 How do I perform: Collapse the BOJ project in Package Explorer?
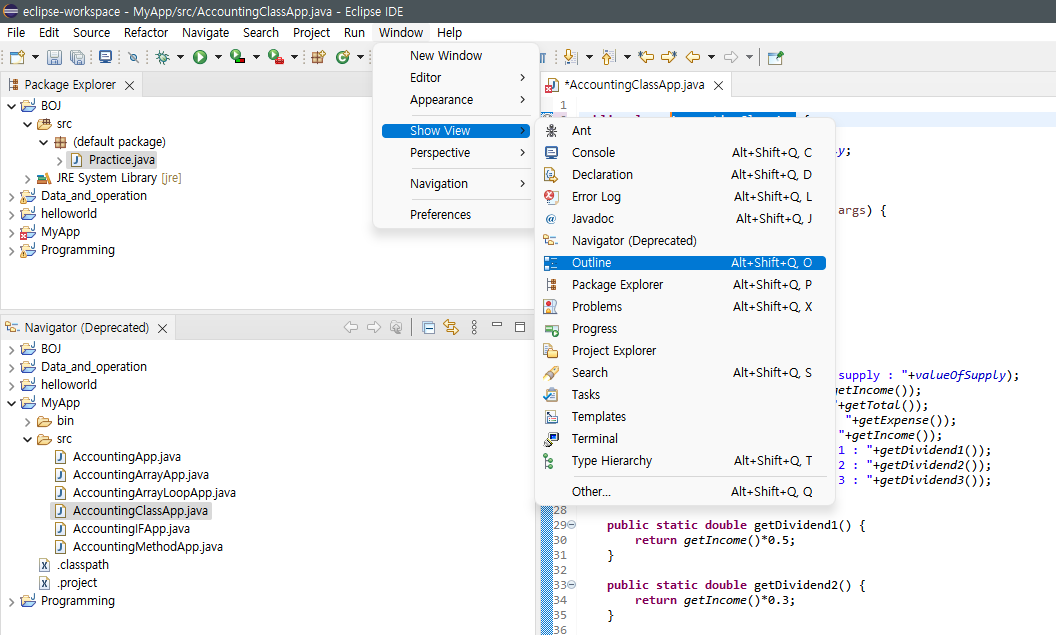click(x=11, y=106)
